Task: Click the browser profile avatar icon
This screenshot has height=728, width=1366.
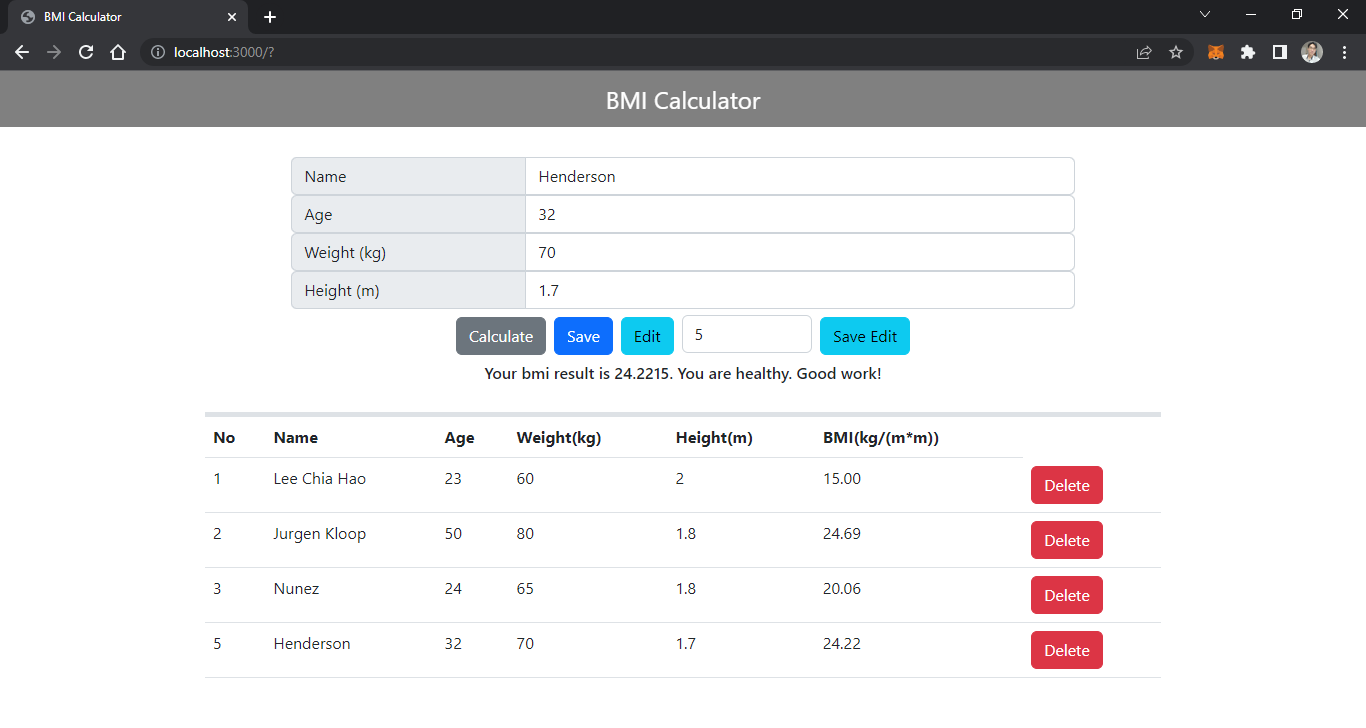Action: (1311, 52)
